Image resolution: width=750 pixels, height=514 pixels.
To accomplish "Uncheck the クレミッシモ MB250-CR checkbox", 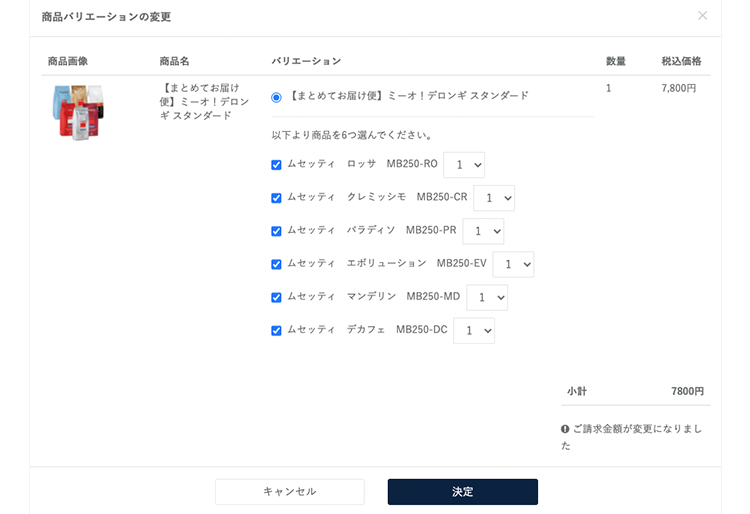I will point(276,198).
